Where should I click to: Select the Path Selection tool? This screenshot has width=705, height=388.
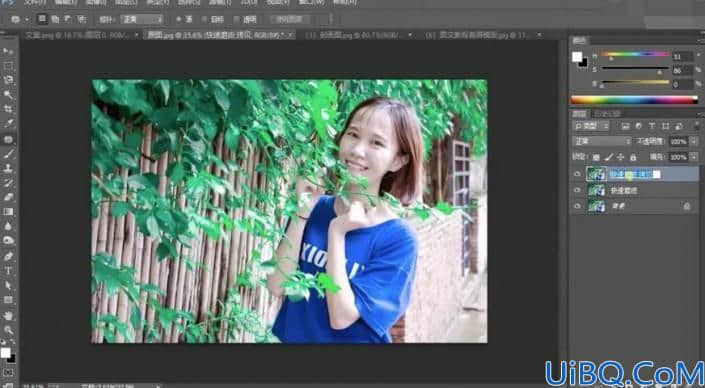click(8, 285)
